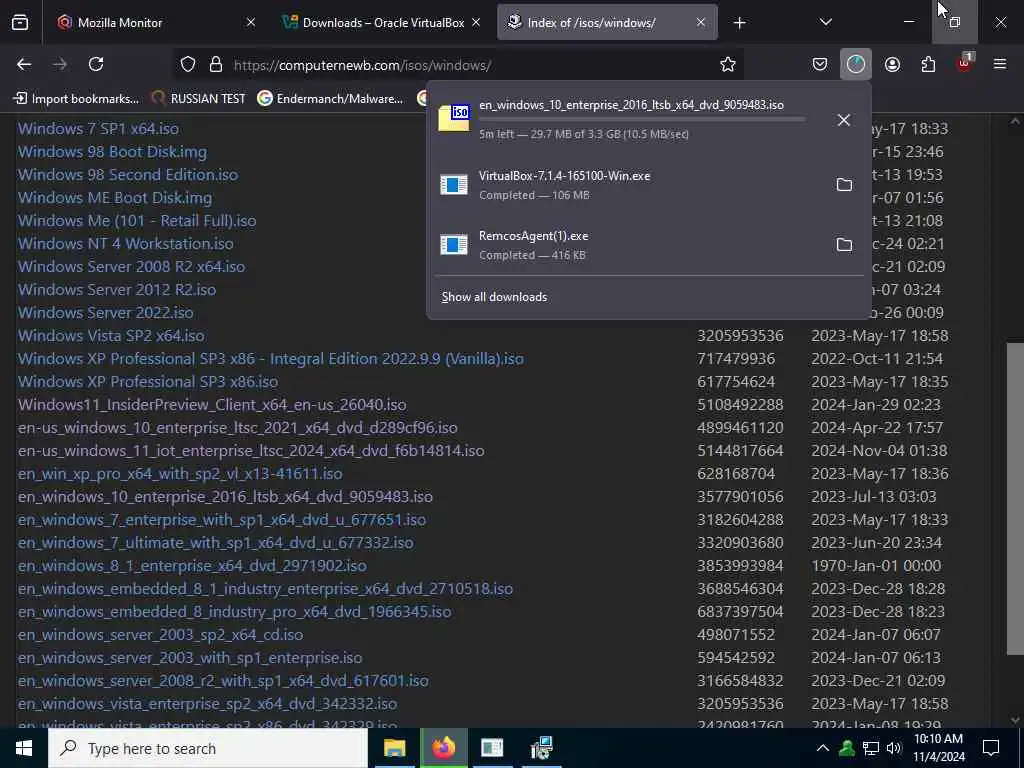Close the Mozilla Monitor tab
The width and height of the screenshot is (1024, 768).
pyautogui.click(x=251, y=23)
